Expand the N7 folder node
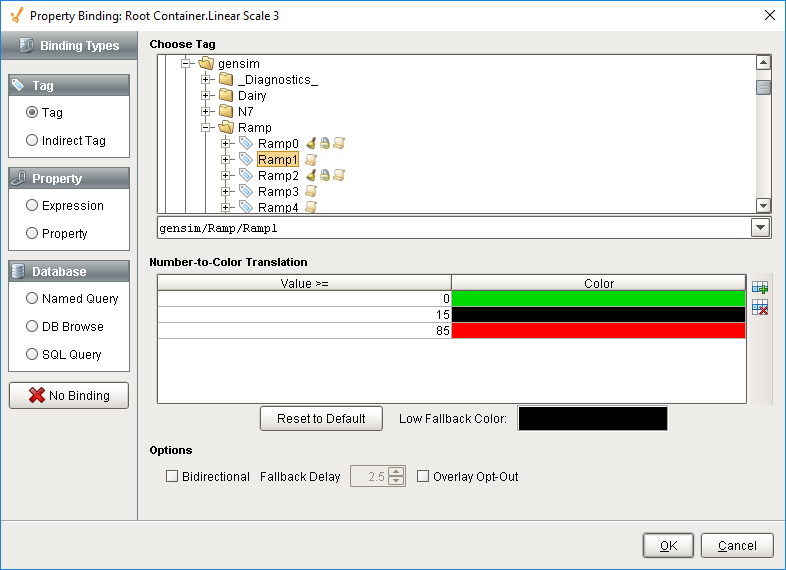The width and height of the screenshot is (786, 570). coord(206,111)
